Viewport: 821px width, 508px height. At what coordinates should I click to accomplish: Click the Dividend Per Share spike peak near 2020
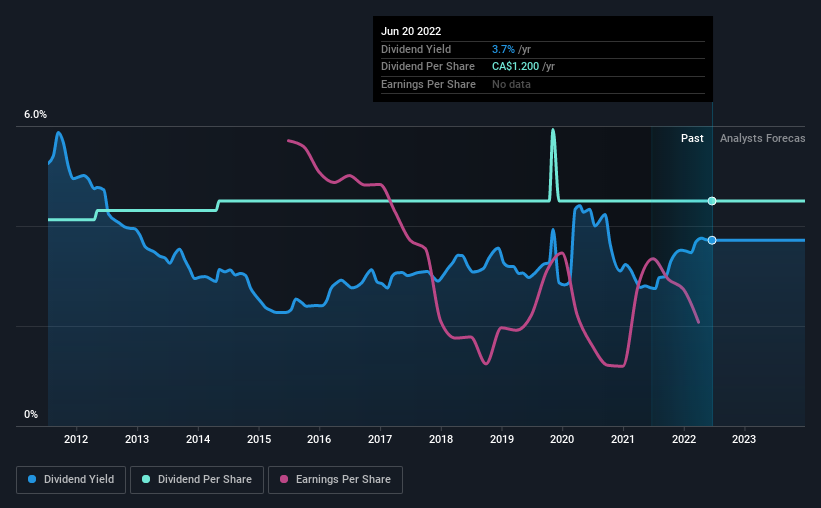click(553, 130)
